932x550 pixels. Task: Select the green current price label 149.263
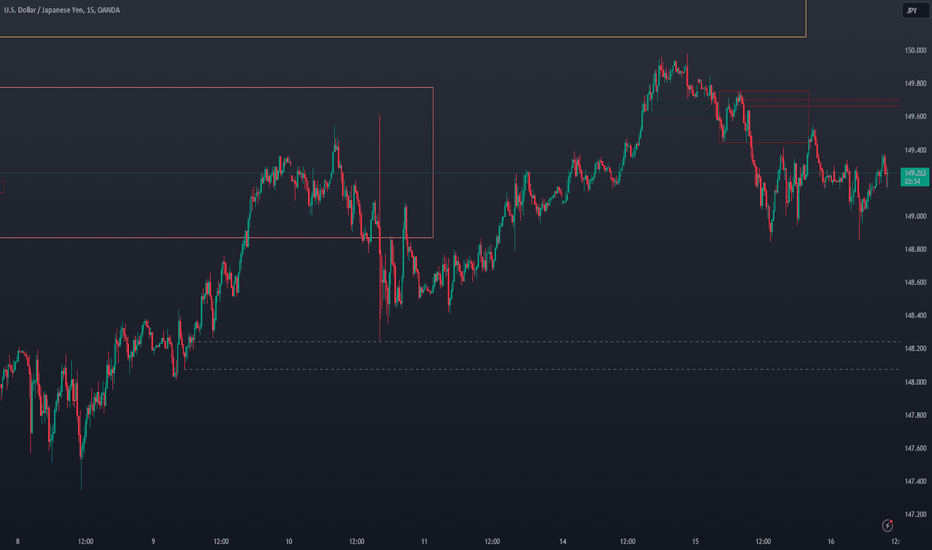tap(915, 177)
